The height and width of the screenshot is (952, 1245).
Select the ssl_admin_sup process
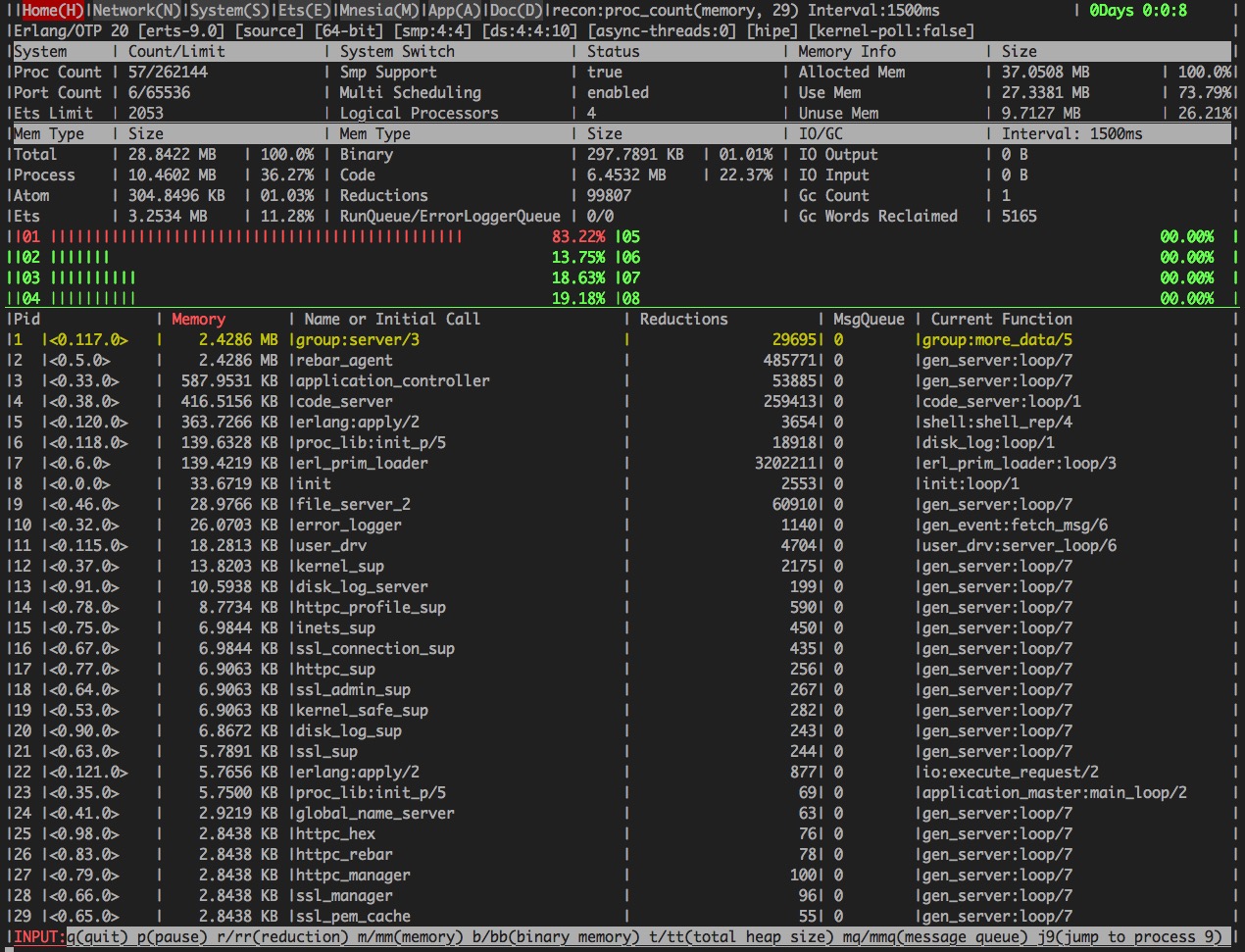(352, 689)
